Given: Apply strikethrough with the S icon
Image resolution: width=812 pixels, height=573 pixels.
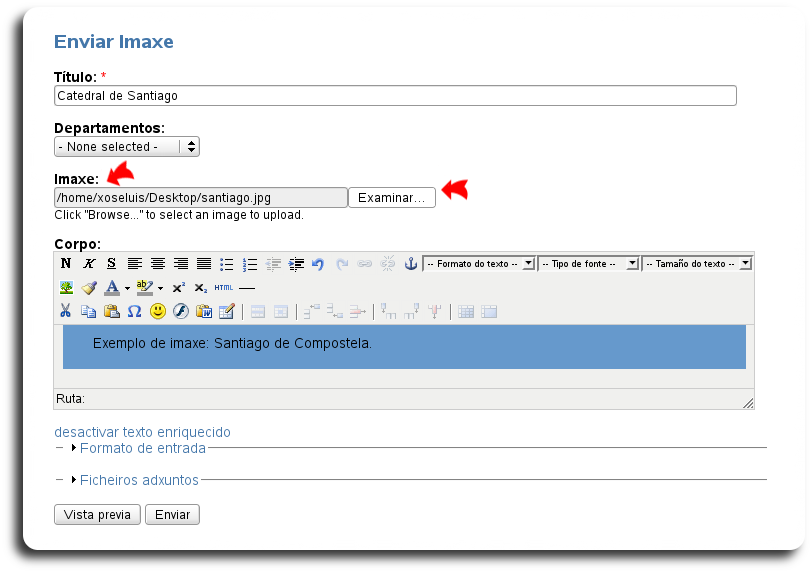Looking at the screenshot, I should 111,264.
